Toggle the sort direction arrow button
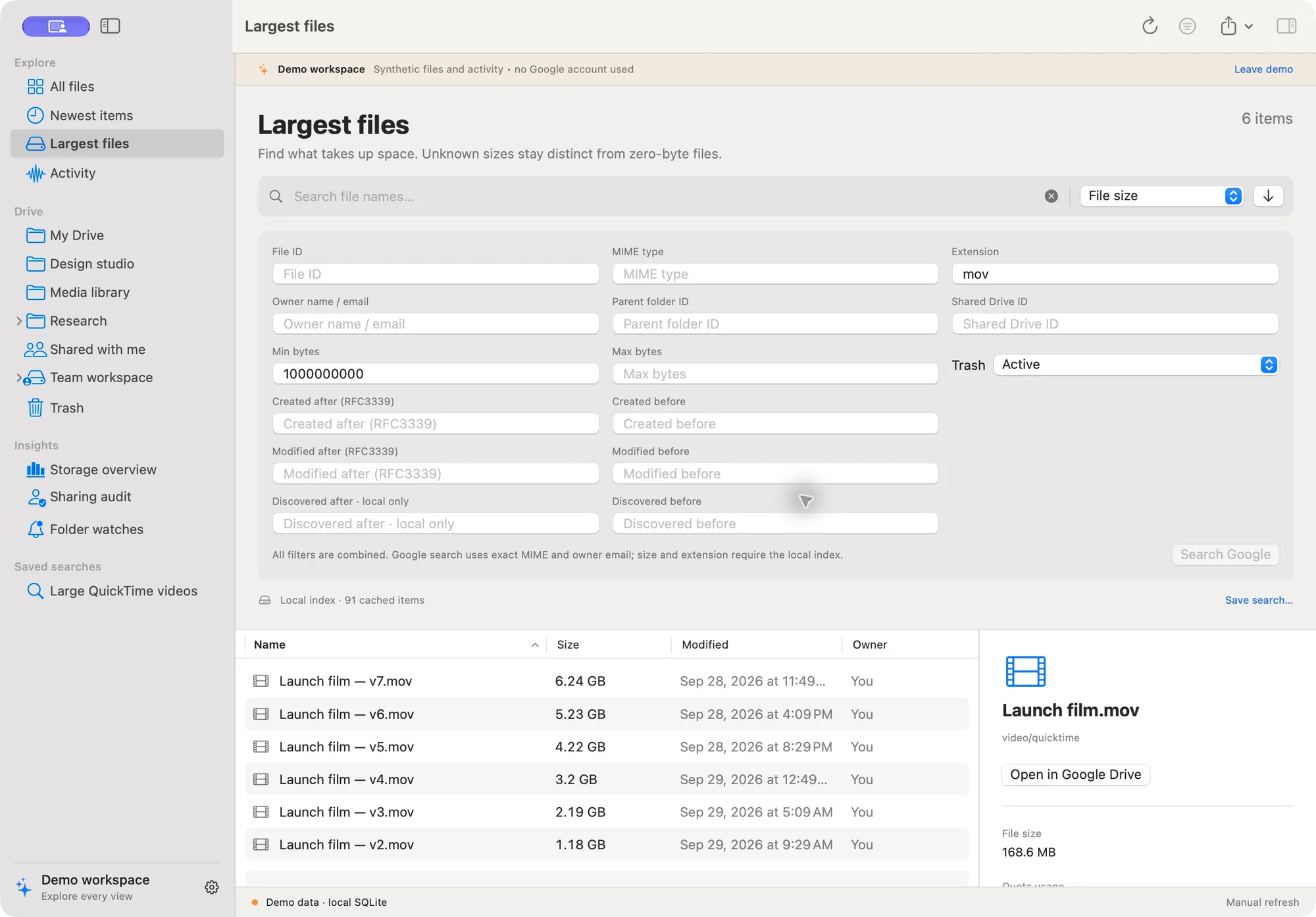 (1268, 196)
